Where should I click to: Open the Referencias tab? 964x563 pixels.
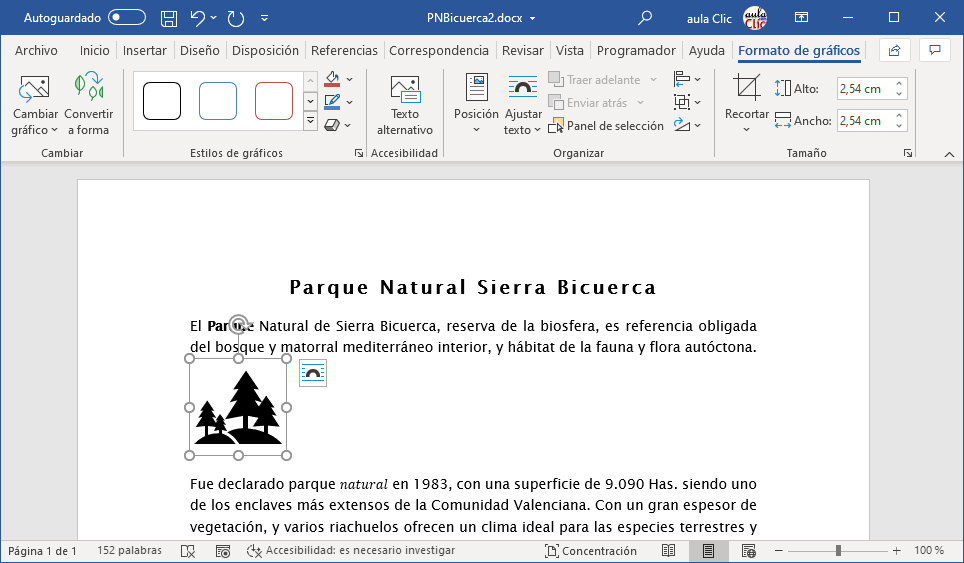click(x=344, y=51)
